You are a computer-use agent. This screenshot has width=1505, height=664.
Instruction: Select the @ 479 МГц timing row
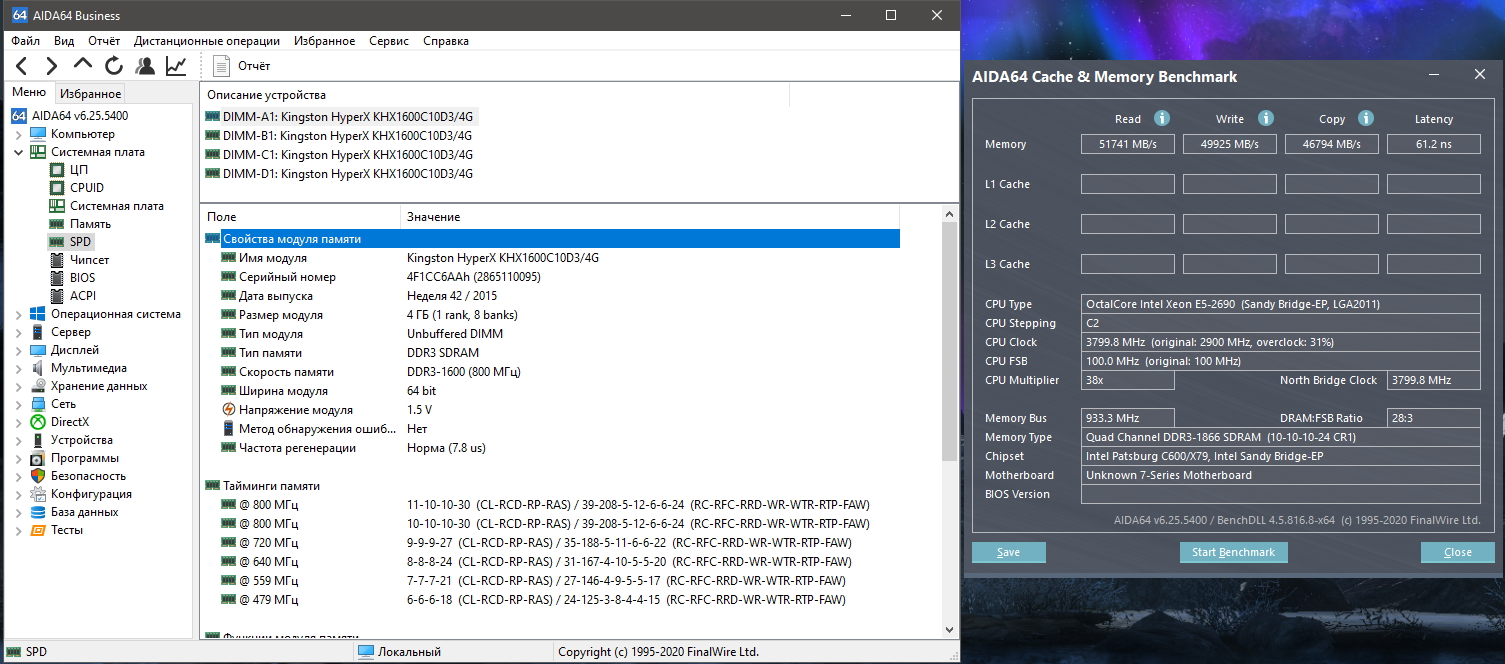point(551,600)
